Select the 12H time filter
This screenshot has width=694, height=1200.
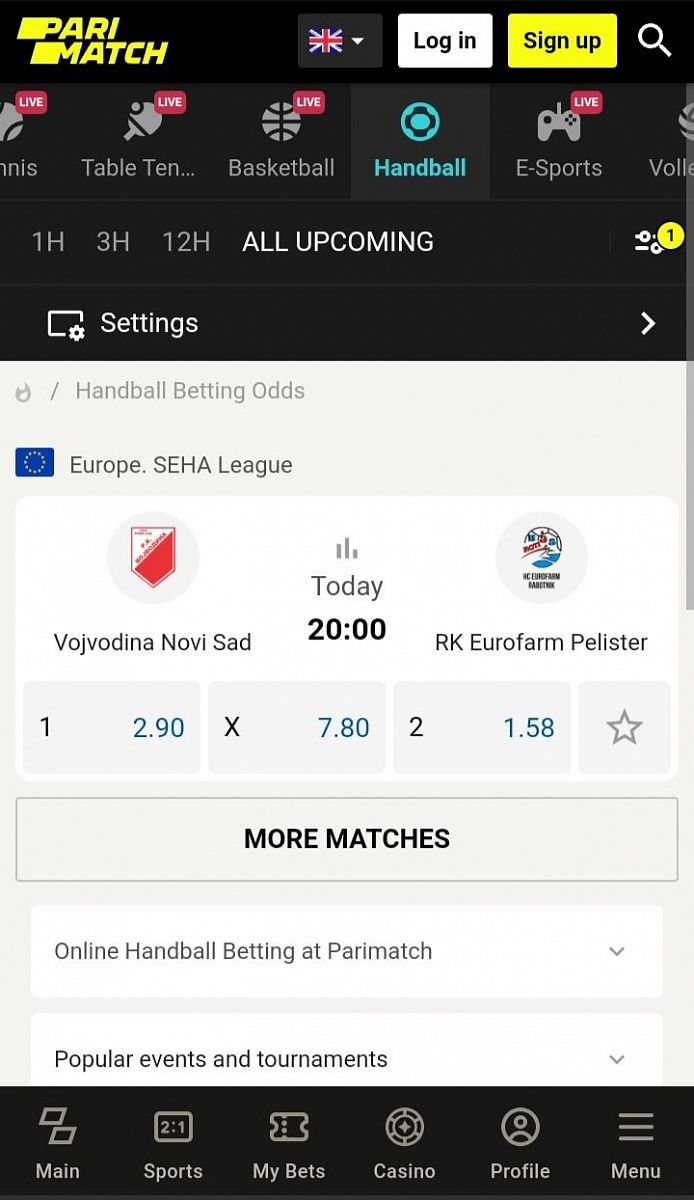tap(186, 241)
